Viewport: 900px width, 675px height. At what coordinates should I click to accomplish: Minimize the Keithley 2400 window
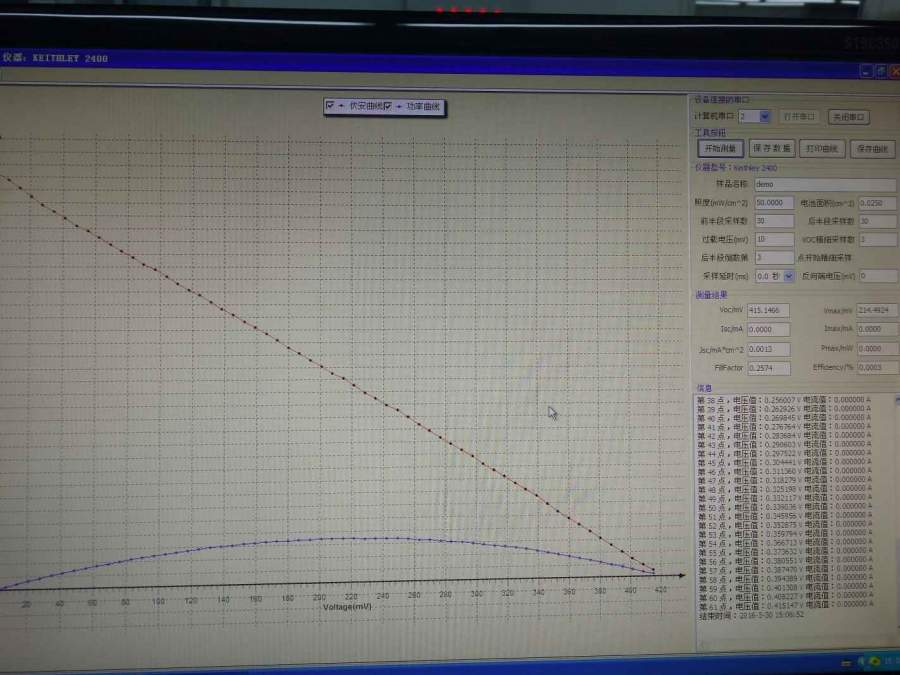point(866,71)
